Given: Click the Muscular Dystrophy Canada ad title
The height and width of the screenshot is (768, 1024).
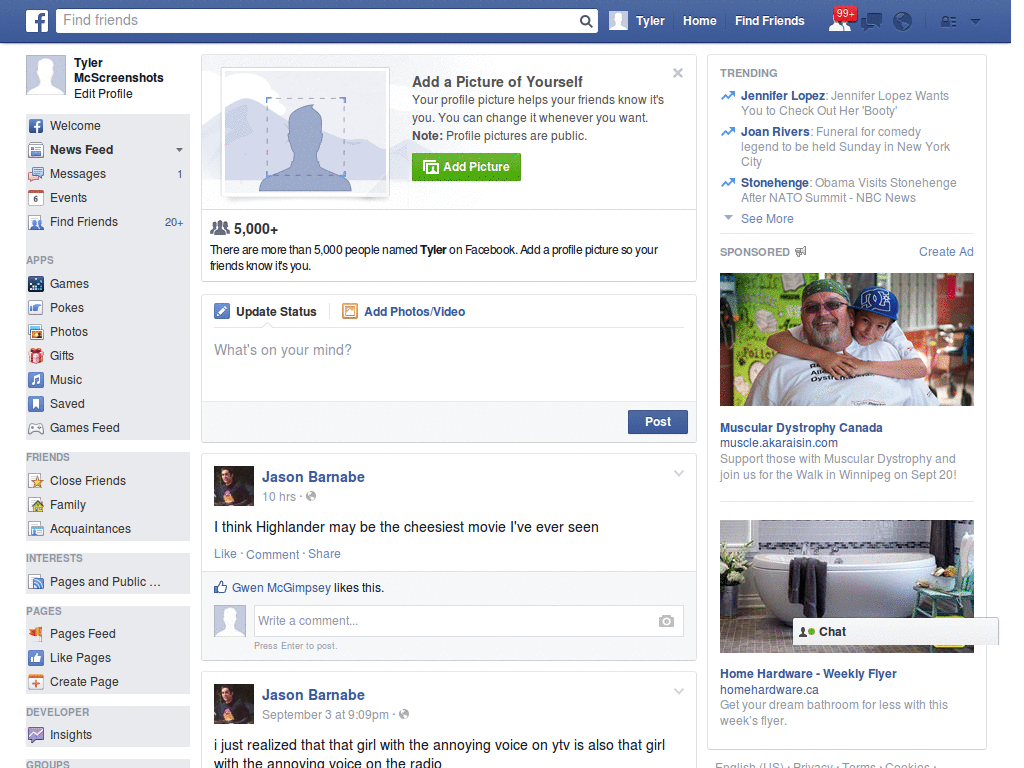Looking at the screenshot, I should pyautogui.click(x=801, y=428).
